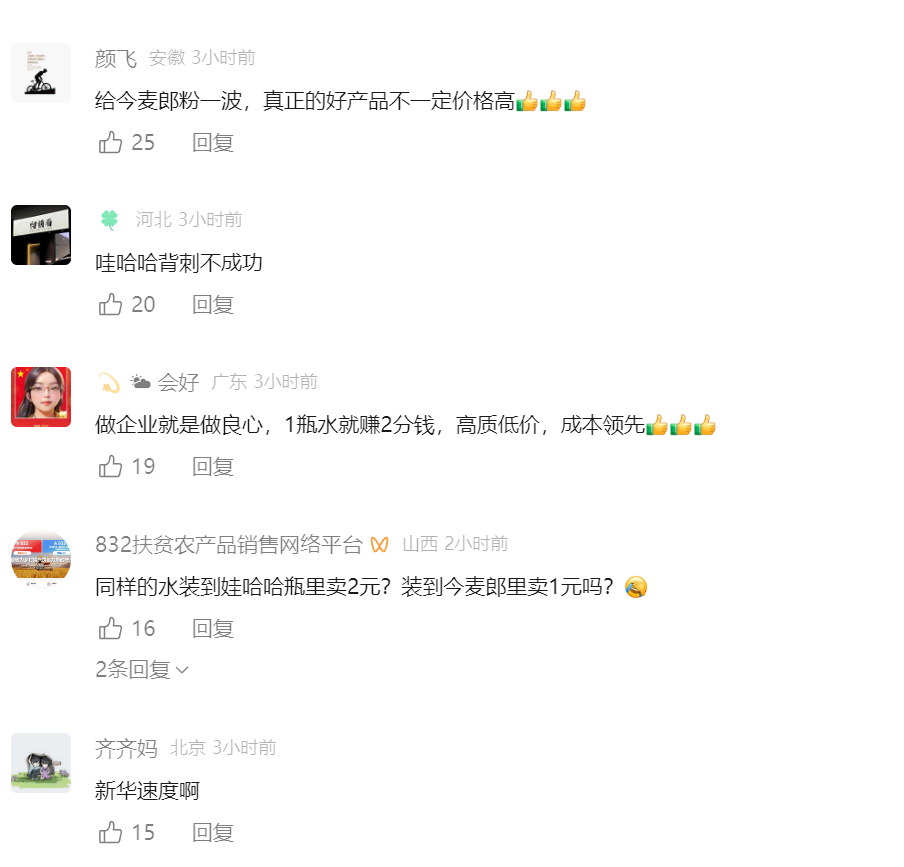Open 颜飞's profile via username
Image resolution: width=904 pixels, height=867 pixels.
coord(116,58)
